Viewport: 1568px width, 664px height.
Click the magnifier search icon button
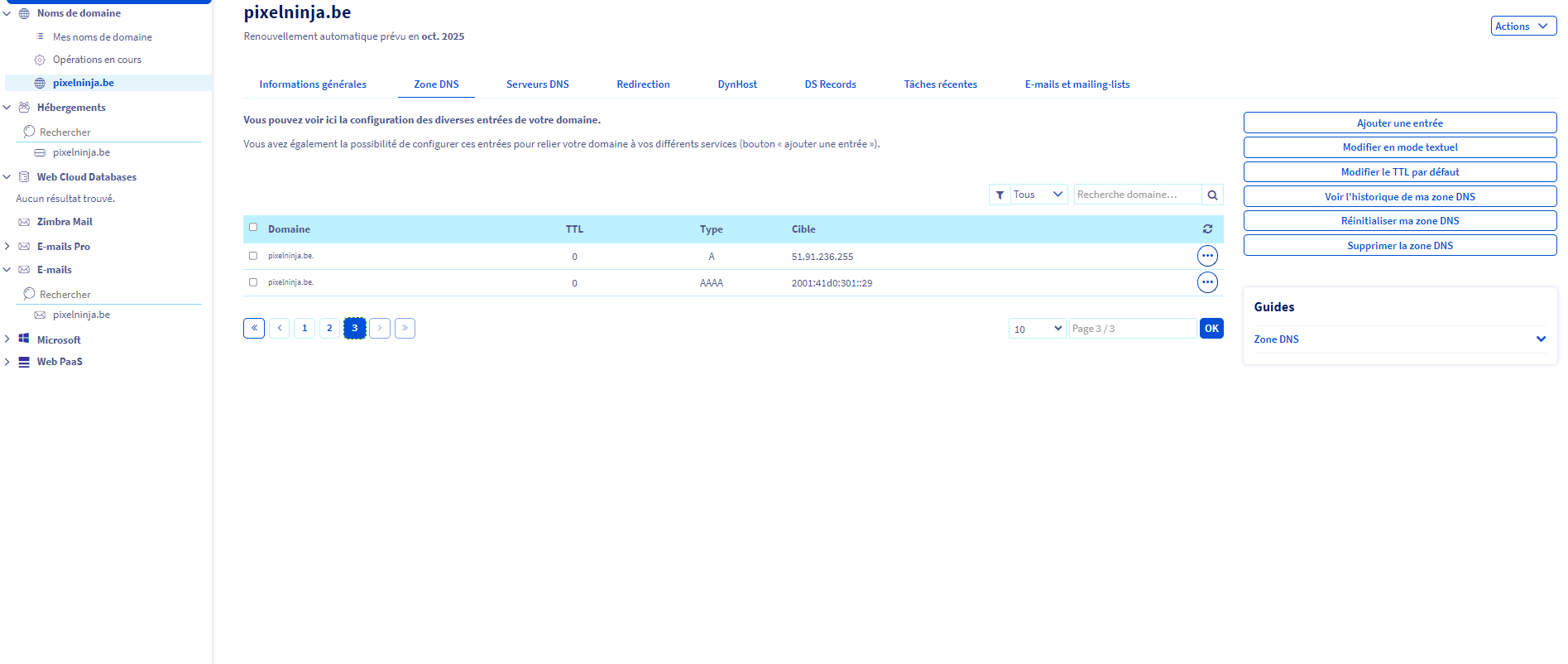coord(1212,195)
